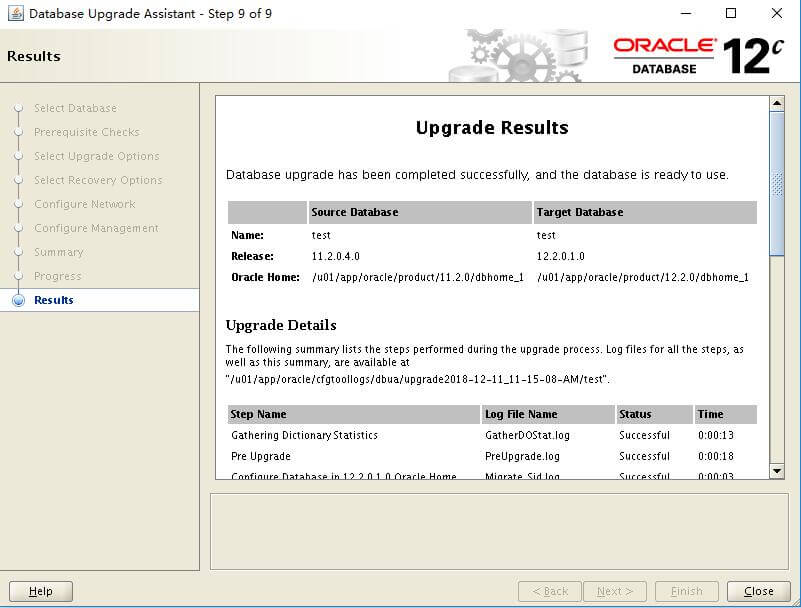Click the time value 0:00:13
The height and width of the screenshot is (608, 801).
(716, 435)
